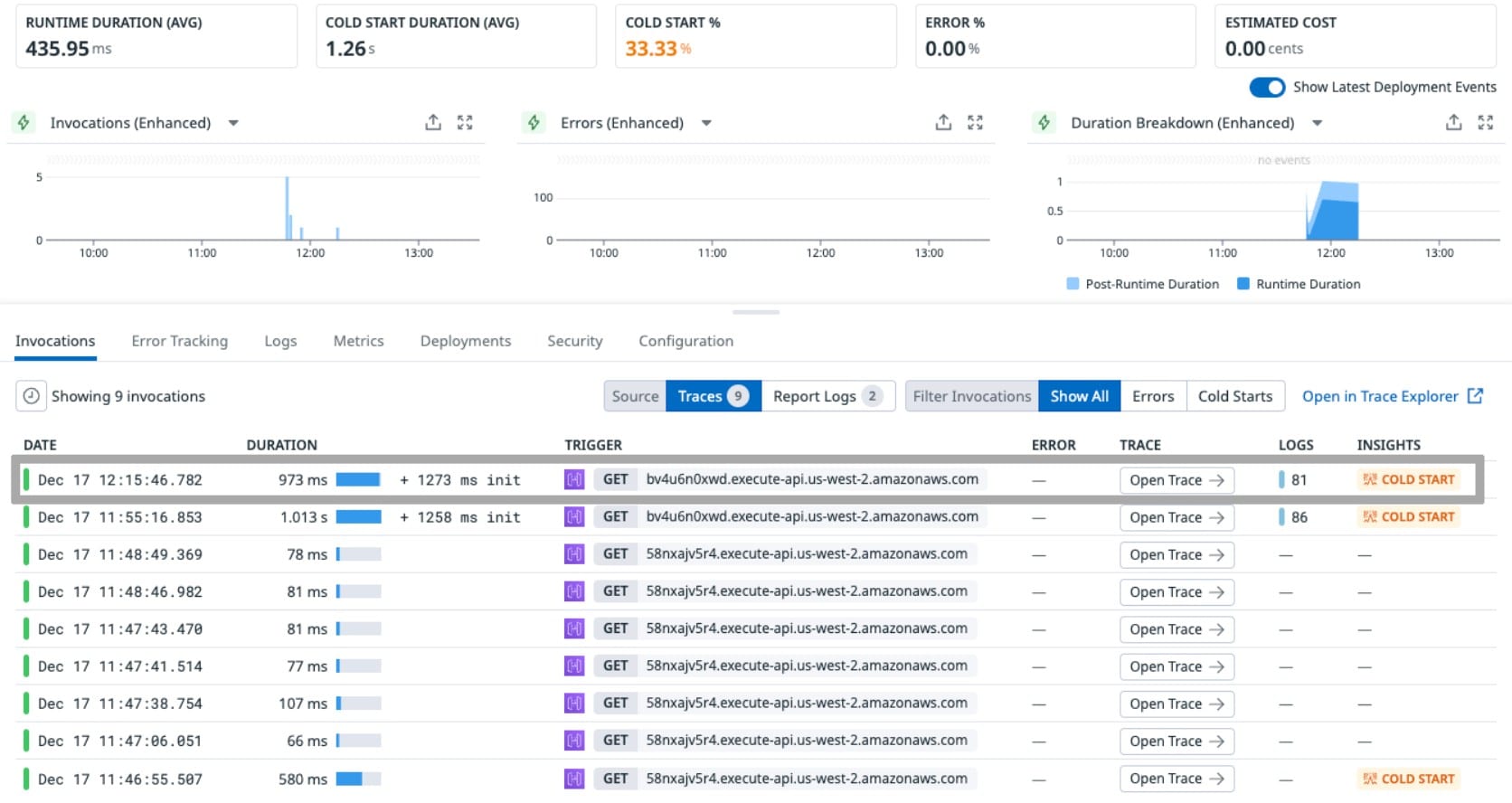Click the lightning icon beside Duration Breakdown
The height and width of the screenshot is (803, 1512).
click(x=1044, y=122)
